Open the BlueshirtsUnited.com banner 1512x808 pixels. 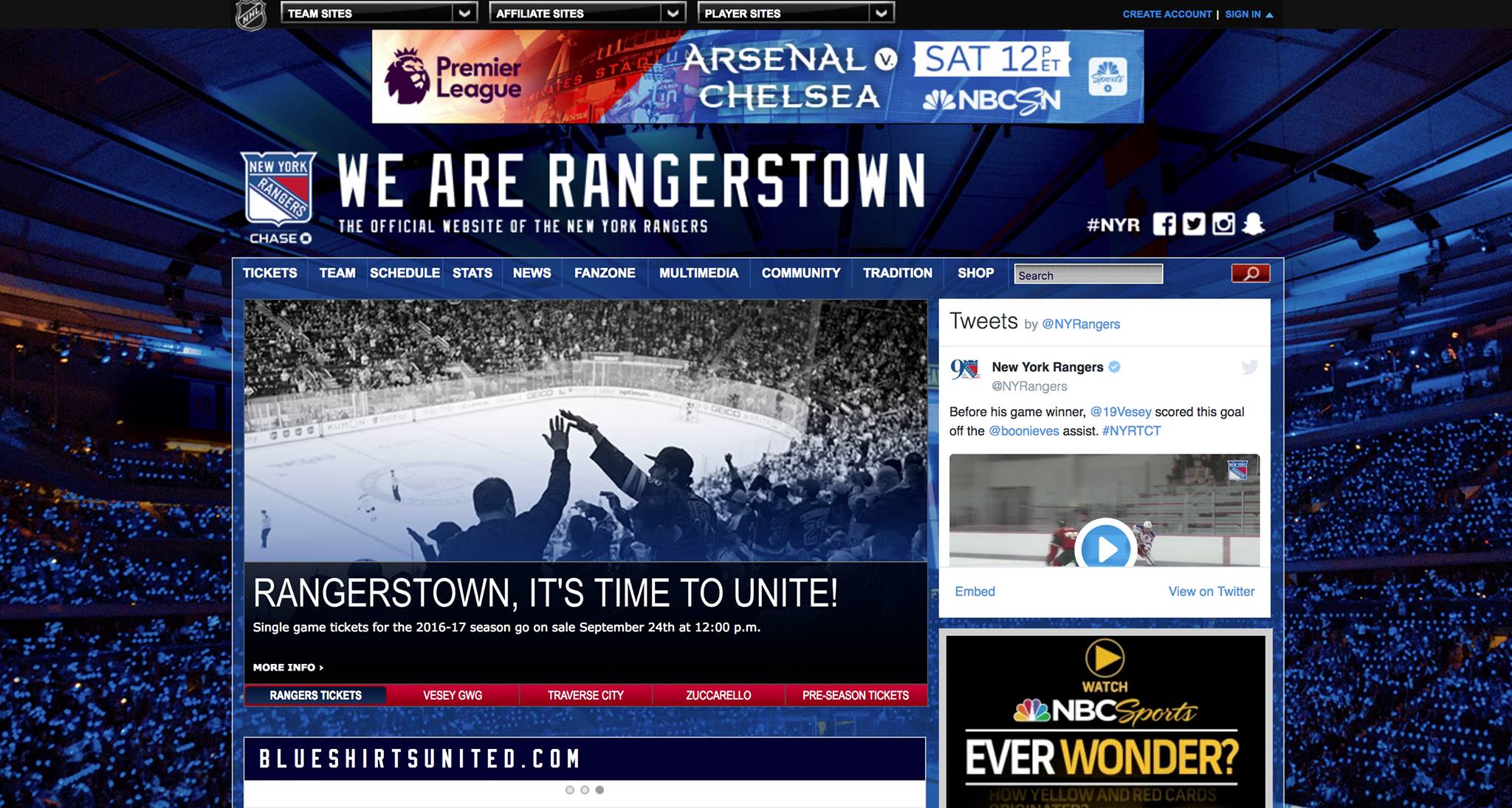(585, 759)
